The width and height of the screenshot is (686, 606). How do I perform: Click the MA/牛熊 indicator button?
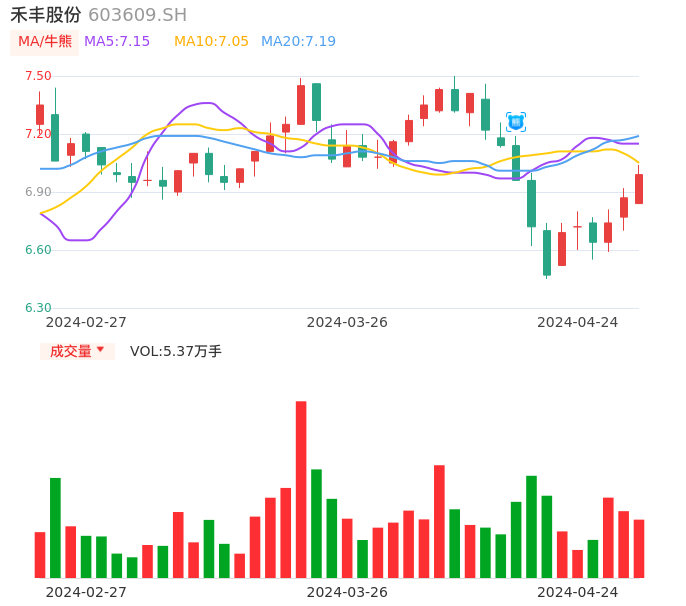tap(45, 42)
